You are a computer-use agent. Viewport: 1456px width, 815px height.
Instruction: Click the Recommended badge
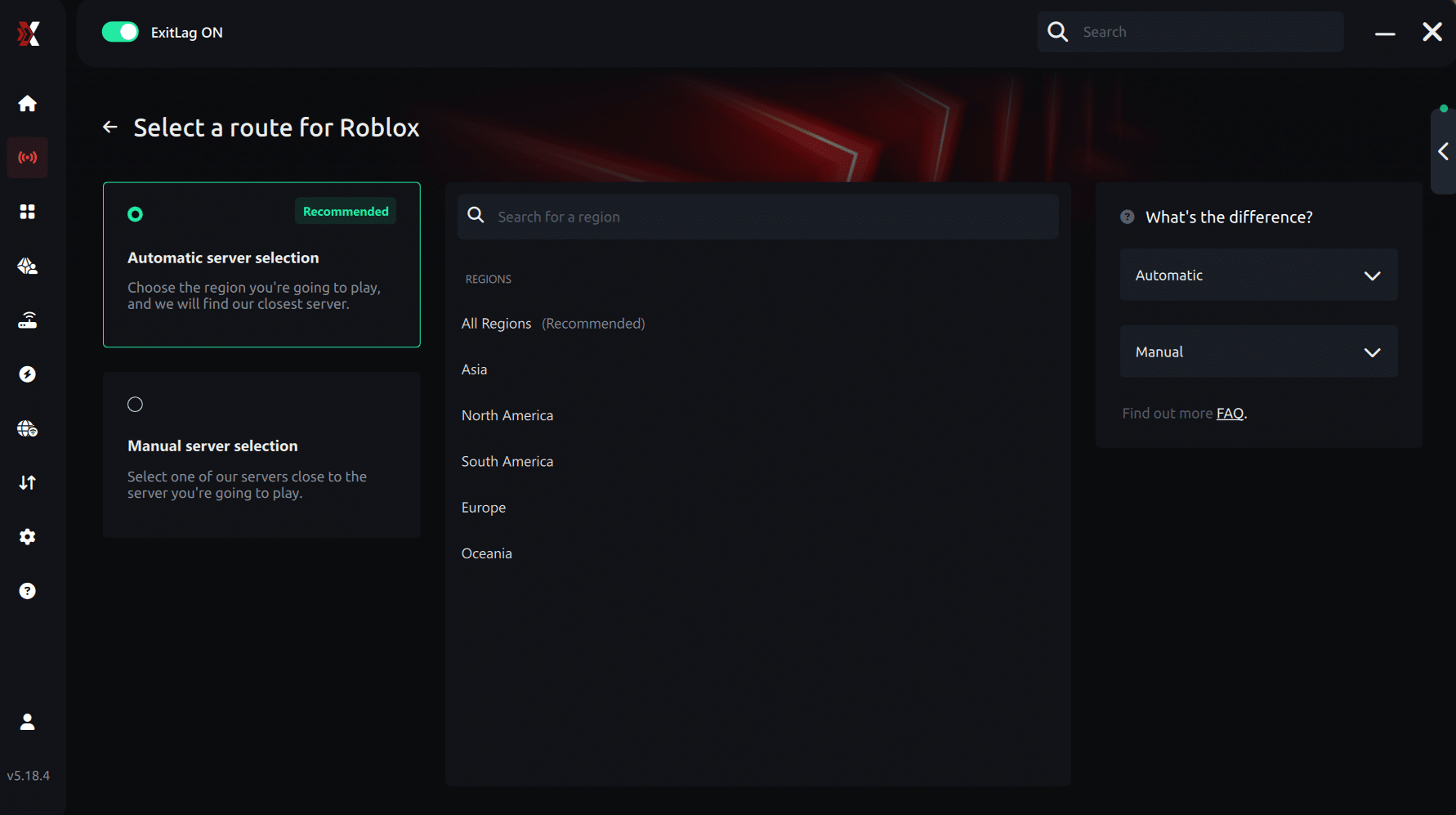pos(346,211)
